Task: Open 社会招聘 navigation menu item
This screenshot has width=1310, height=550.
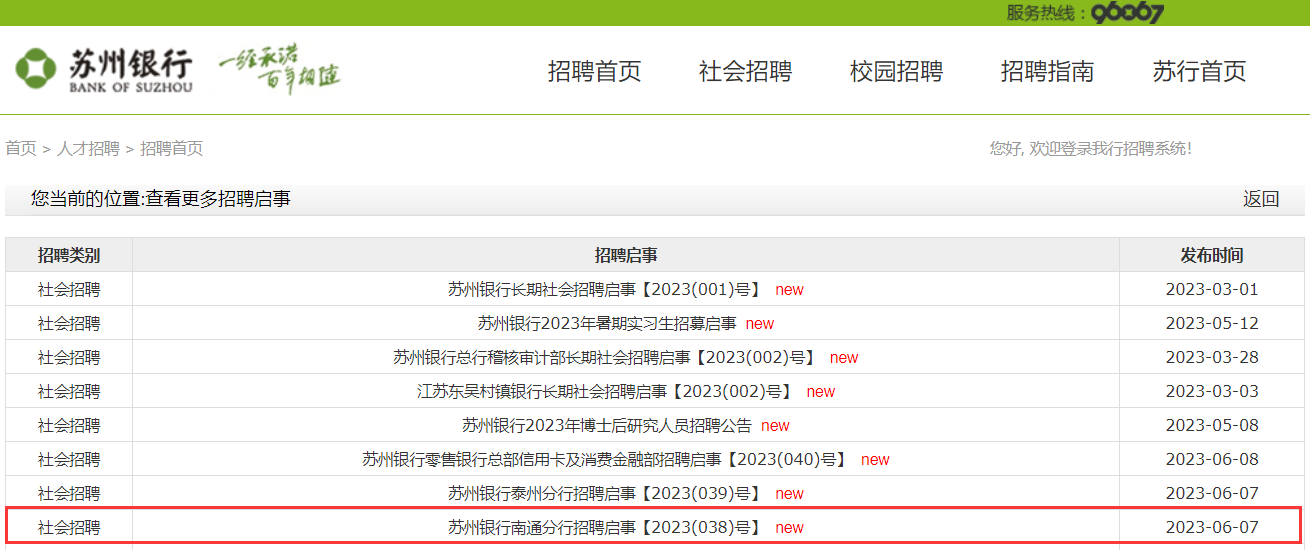Action: point(745,71)
